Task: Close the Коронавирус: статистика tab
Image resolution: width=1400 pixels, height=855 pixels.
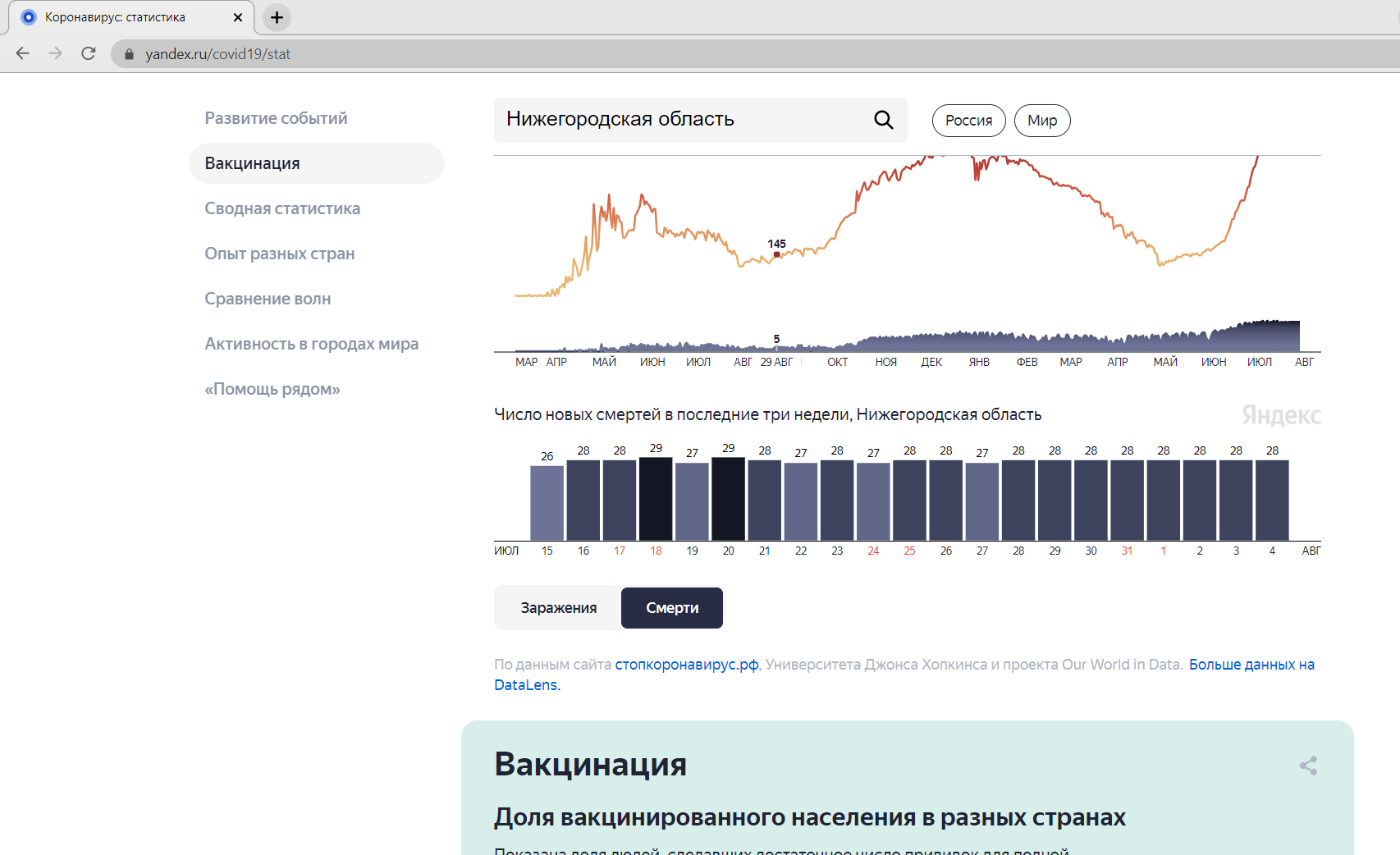Action: point(238,17)
